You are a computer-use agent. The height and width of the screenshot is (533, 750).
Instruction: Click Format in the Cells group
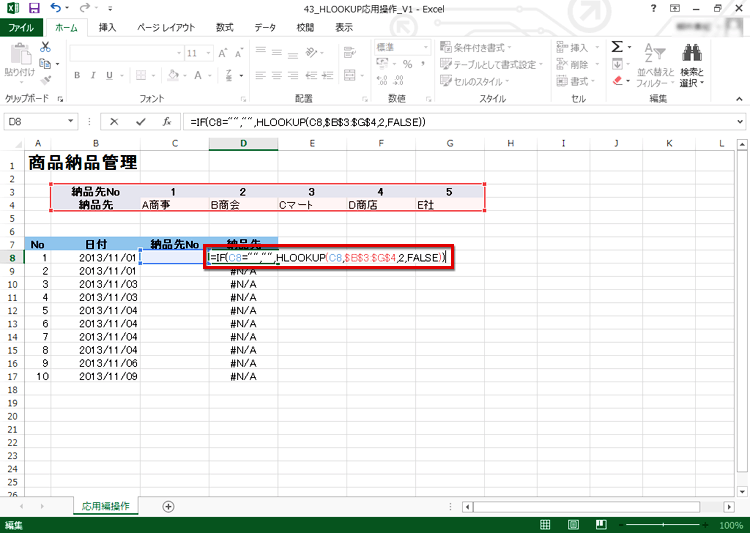(575, 81)
